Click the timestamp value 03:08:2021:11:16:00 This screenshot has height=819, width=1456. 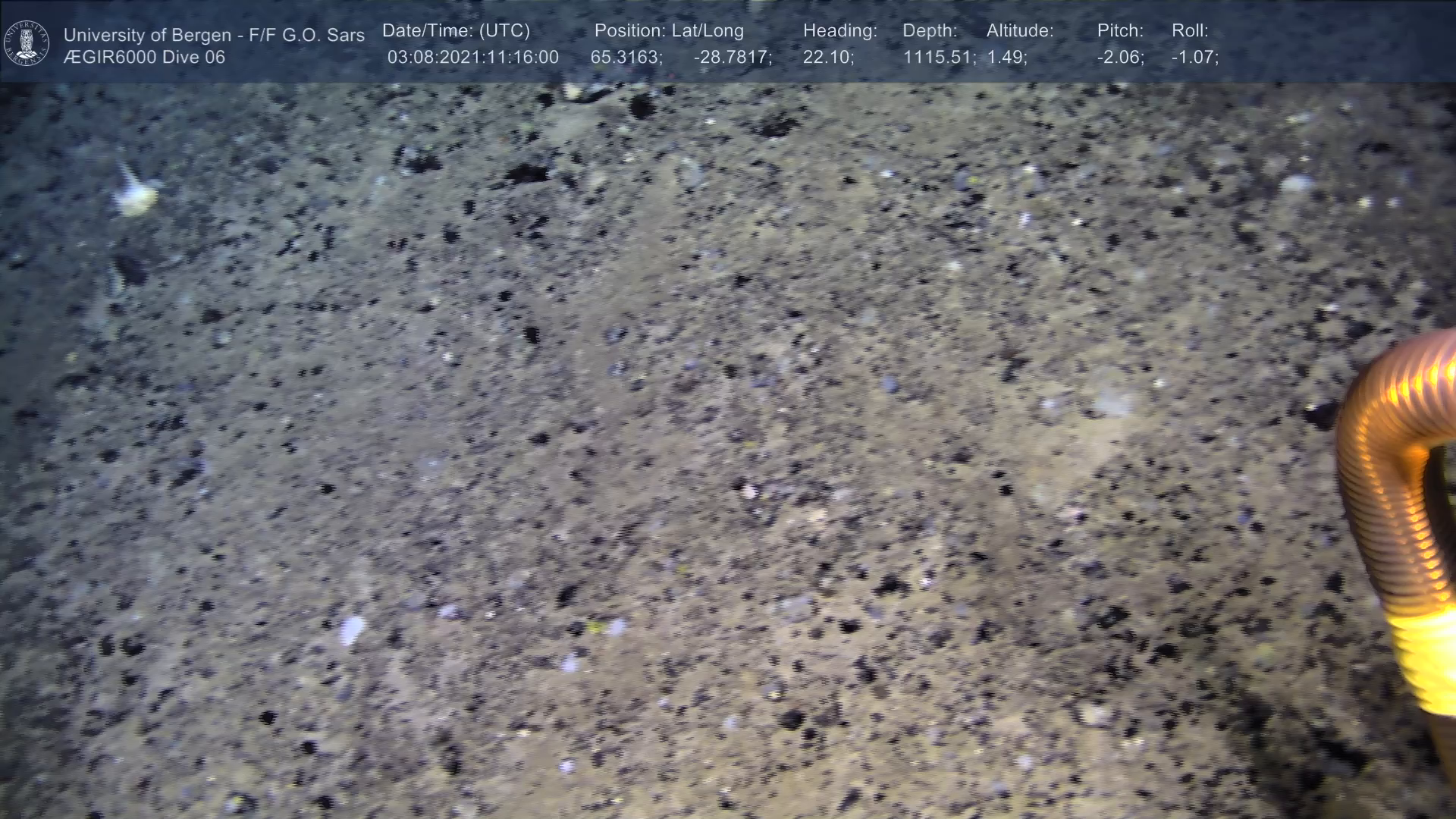(x=472, y=58)
